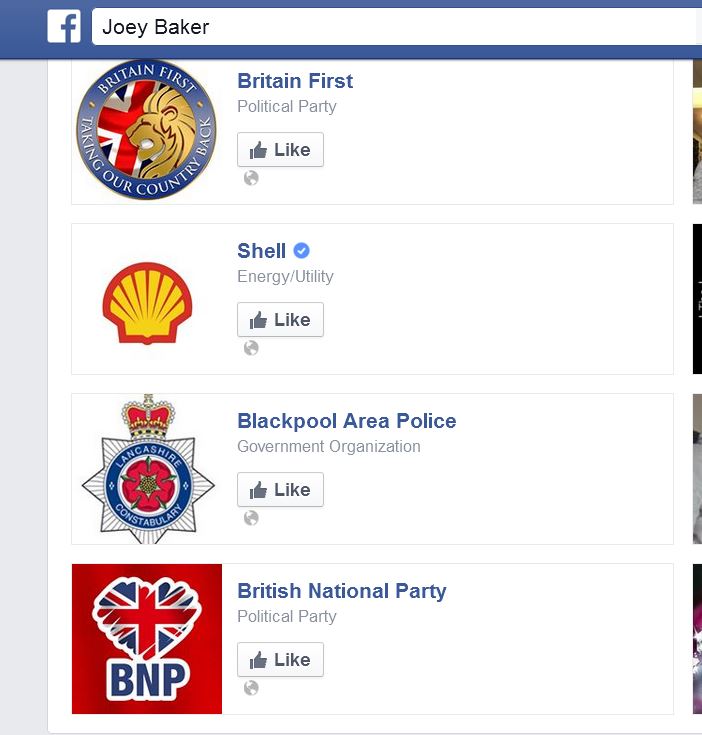This screenshot has height=735, width=702.
Task: Open the Britain First page link
Action: tap(295, 81)
